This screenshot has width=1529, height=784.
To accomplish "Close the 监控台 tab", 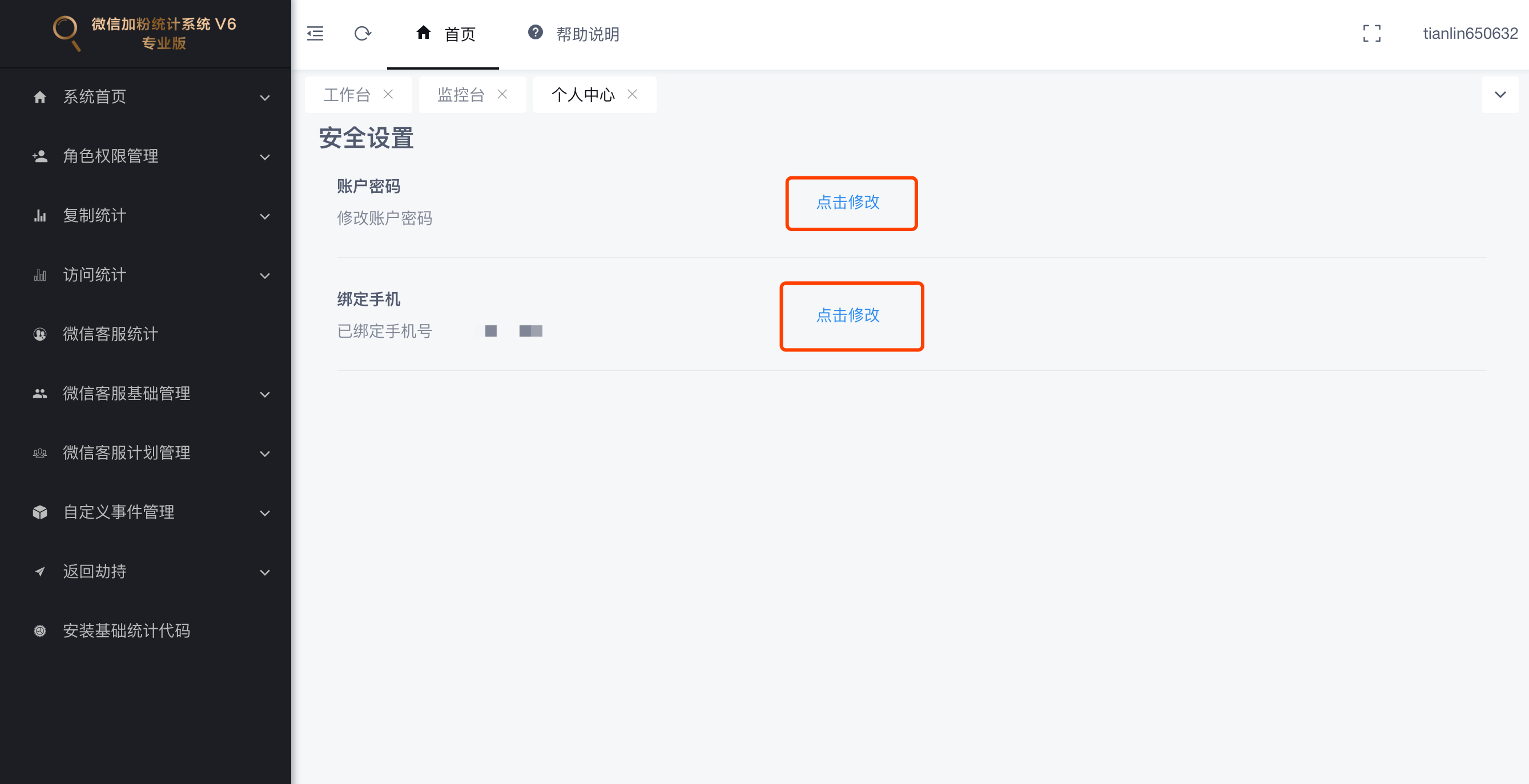I will point(502,94).
